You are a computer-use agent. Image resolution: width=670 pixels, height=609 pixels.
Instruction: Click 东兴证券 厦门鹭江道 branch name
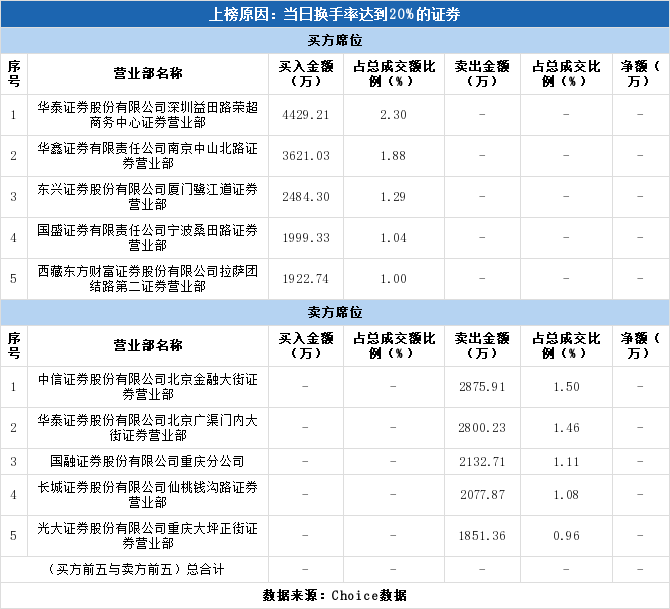coord(148,197)
